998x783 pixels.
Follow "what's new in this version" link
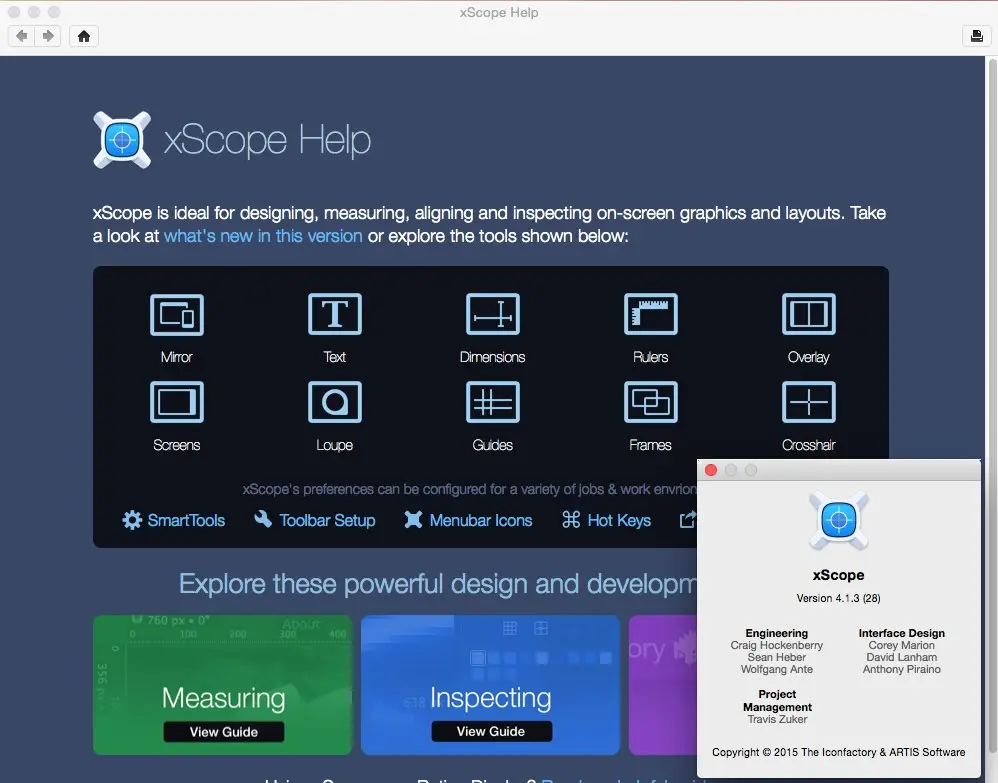point(263,236)
